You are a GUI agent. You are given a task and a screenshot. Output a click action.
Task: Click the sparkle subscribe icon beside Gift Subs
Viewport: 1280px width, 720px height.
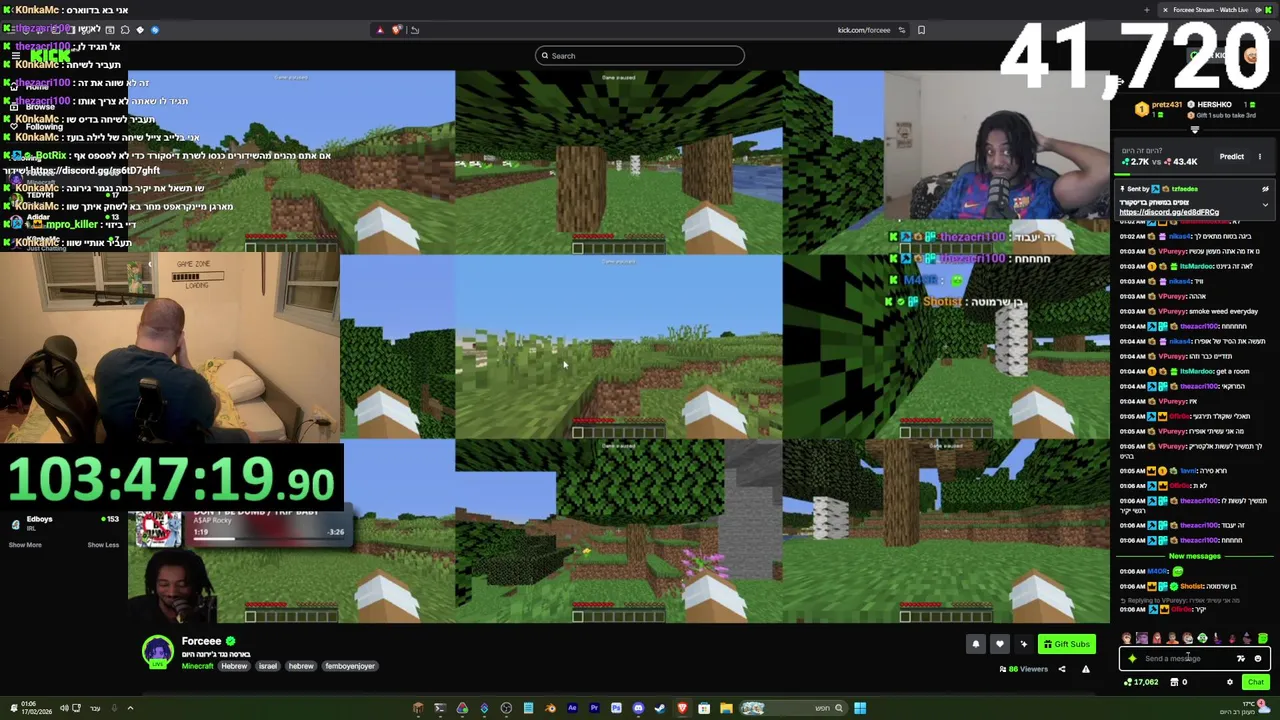[1023, 644]
